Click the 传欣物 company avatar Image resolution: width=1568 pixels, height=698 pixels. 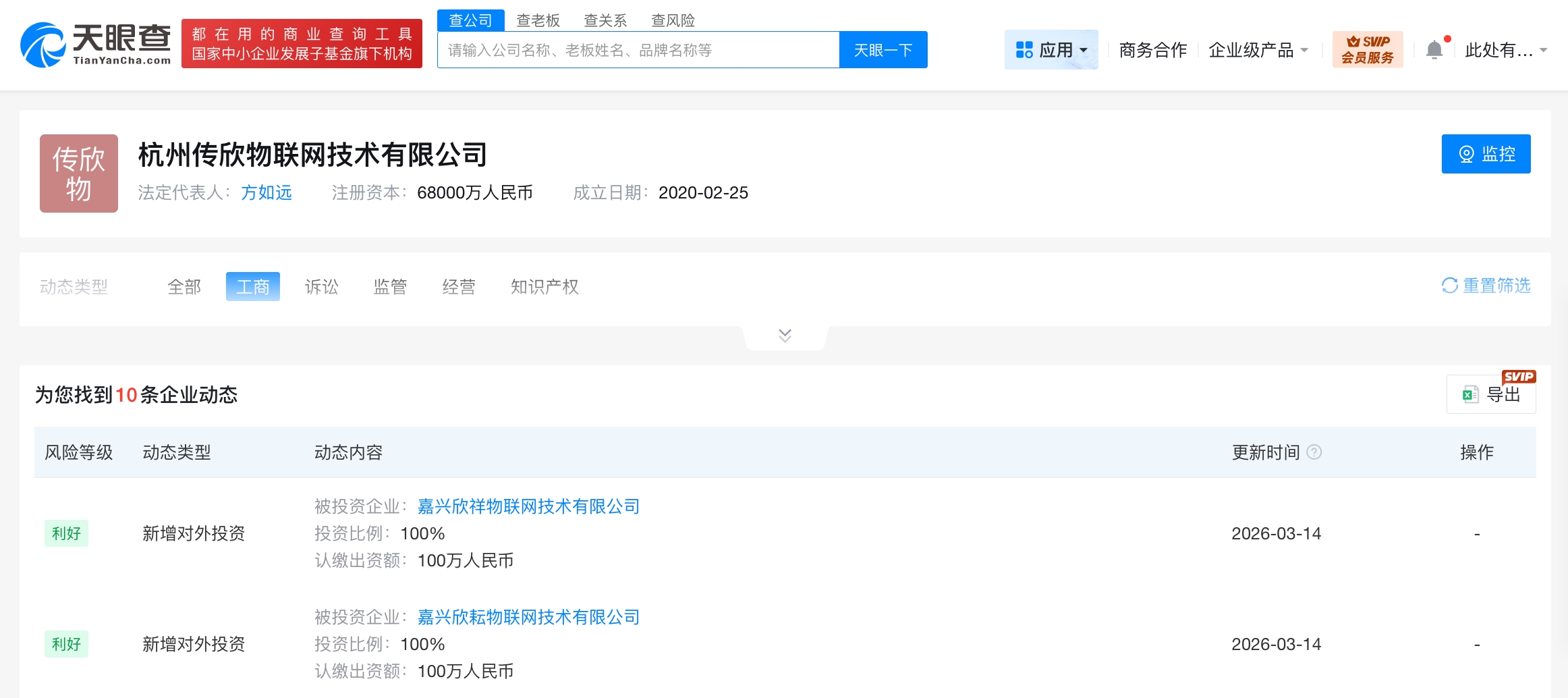(x=79, y=173)
